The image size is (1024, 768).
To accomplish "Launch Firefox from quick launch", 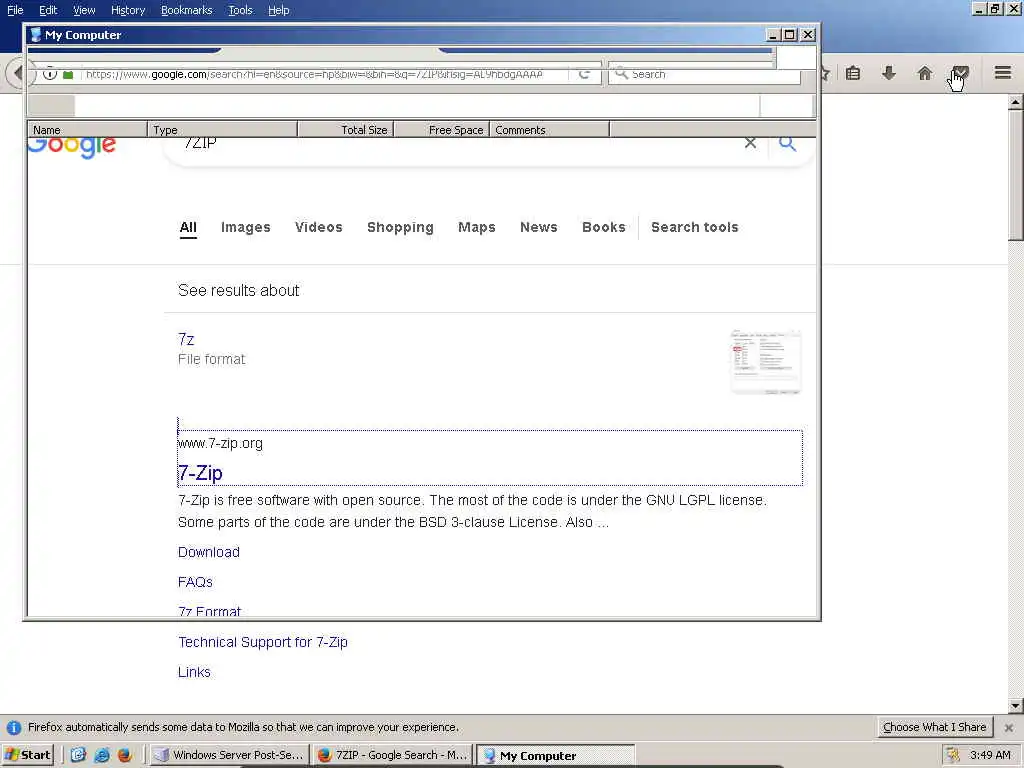I will 125,755.
